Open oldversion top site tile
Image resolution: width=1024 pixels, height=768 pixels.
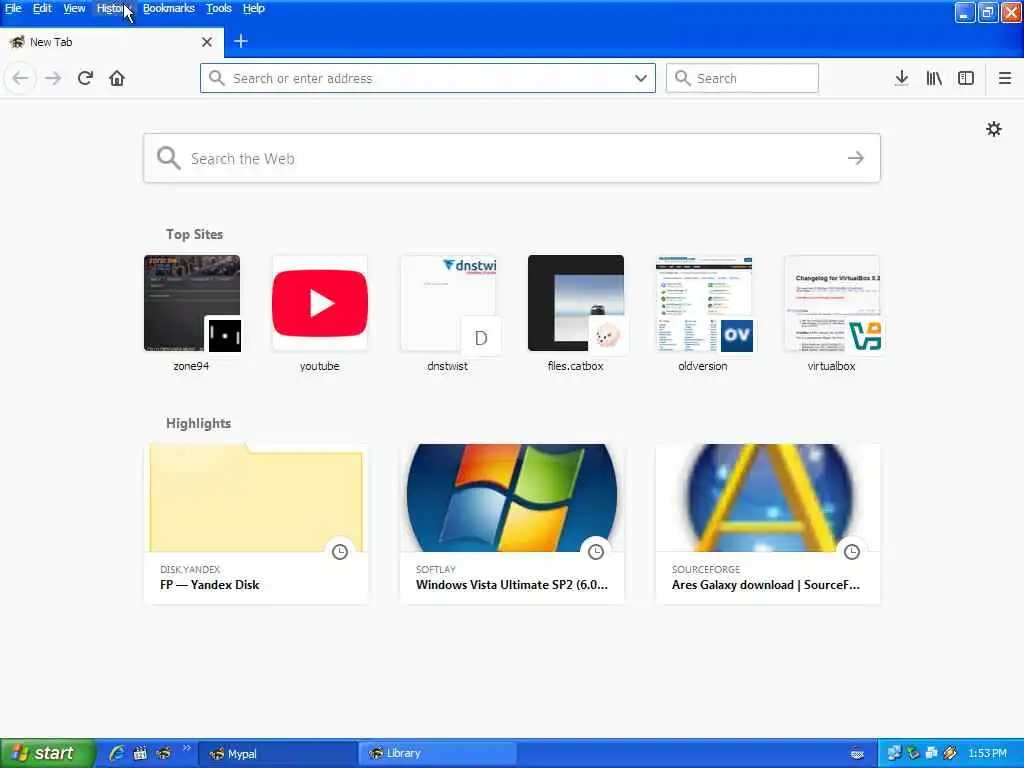pyautogui.click(x=704, y=303)
